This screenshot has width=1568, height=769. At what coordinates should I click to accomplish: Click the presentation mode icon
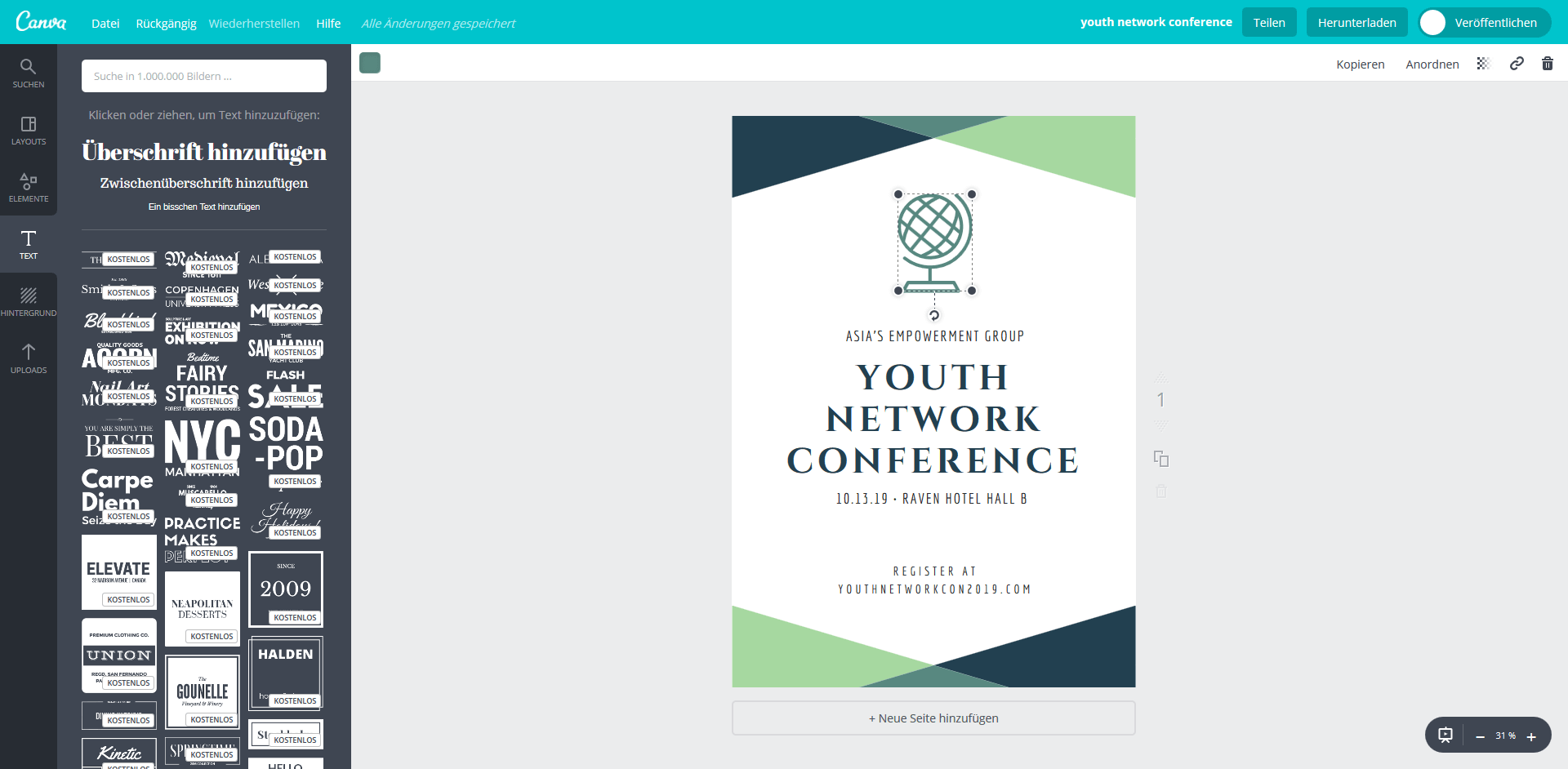click(x=1445, y=736)
